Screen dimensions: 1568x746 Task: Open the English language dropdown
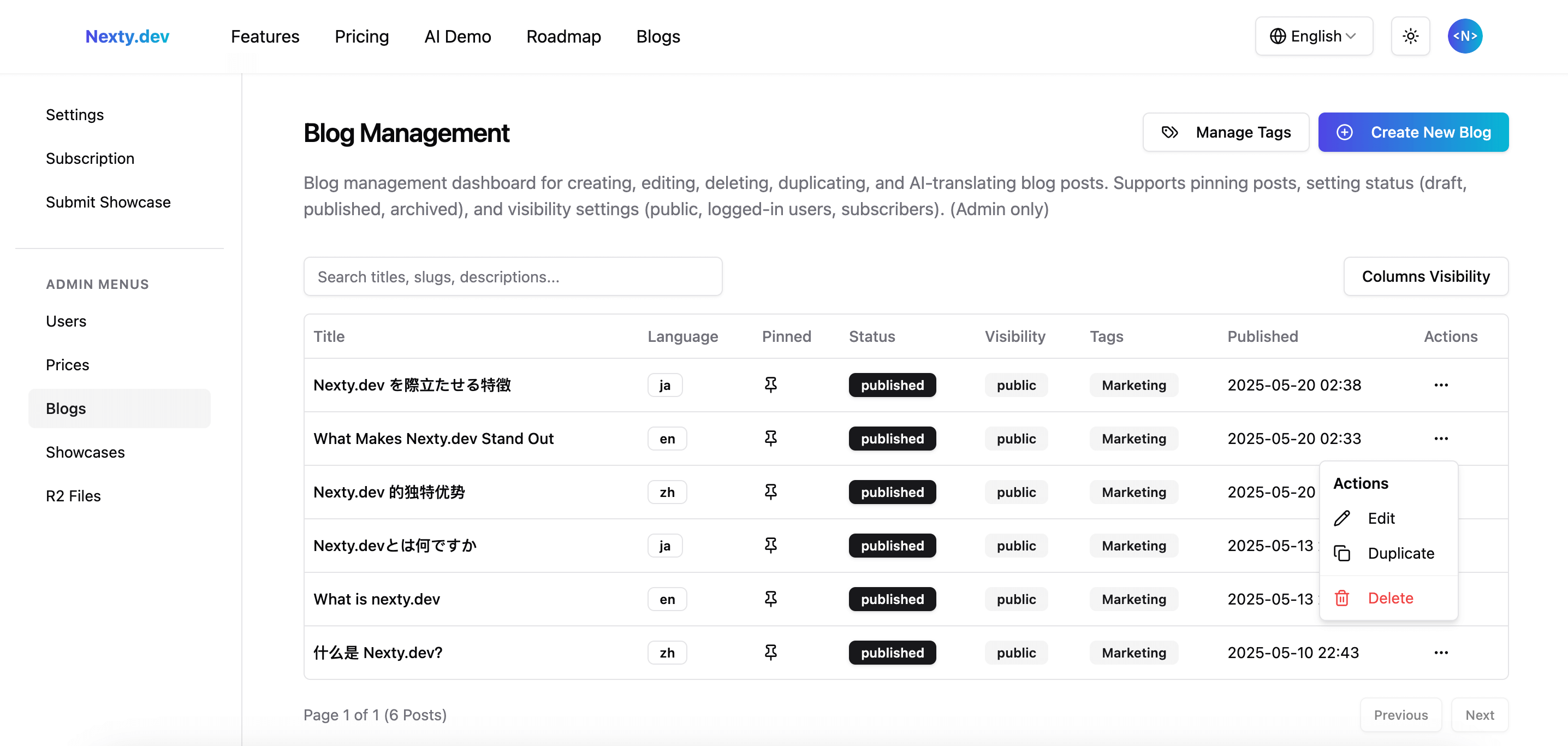[1313, 37]
